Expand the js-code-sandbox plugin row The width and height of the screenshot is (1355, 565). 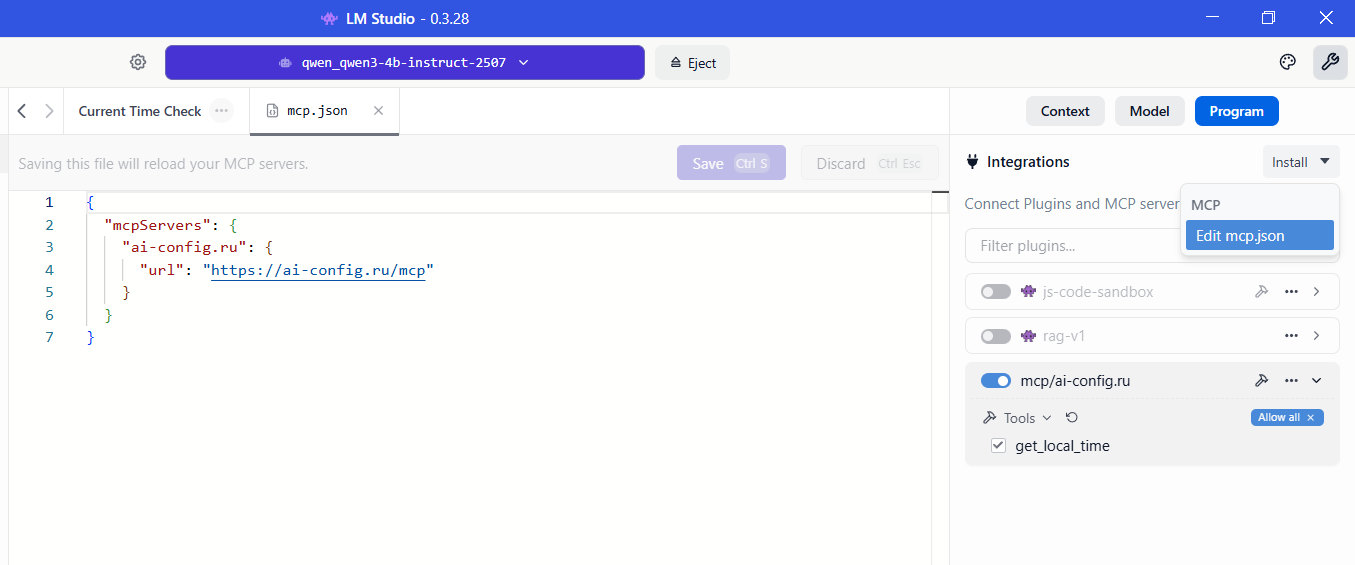pyautogui.click(x=1317, y=292)
